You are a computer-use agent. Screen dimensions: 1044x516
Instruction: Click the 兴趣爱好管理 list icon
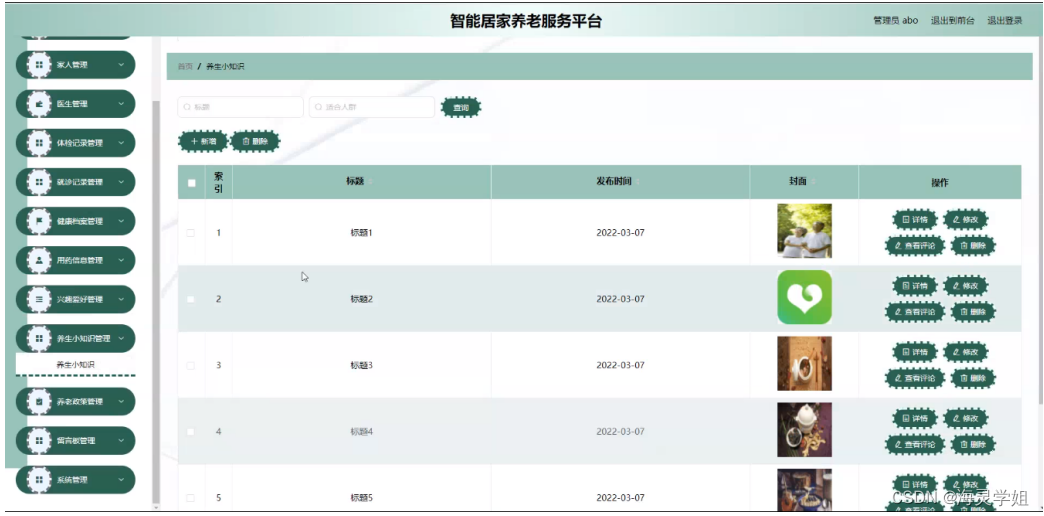click(x=39, y=300)
